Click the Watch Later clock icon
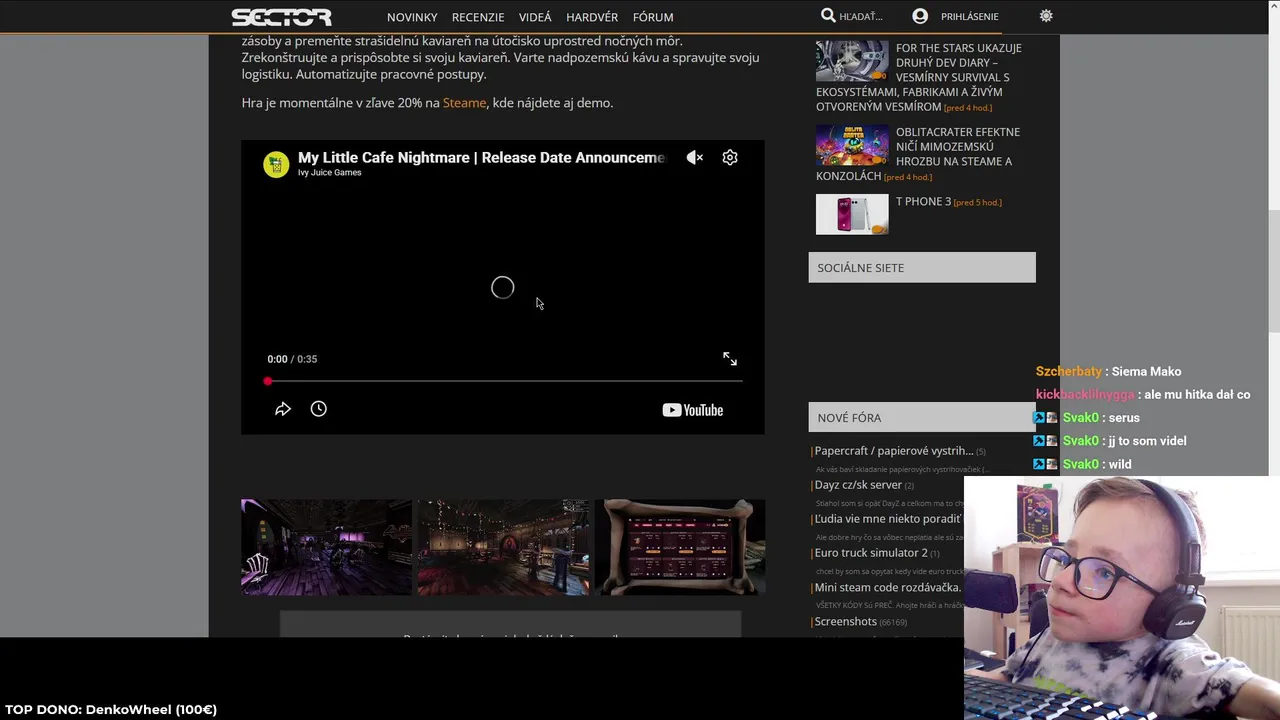This screenshot has height=720, width=1280. pyautogui.click(x=319, y=409)
